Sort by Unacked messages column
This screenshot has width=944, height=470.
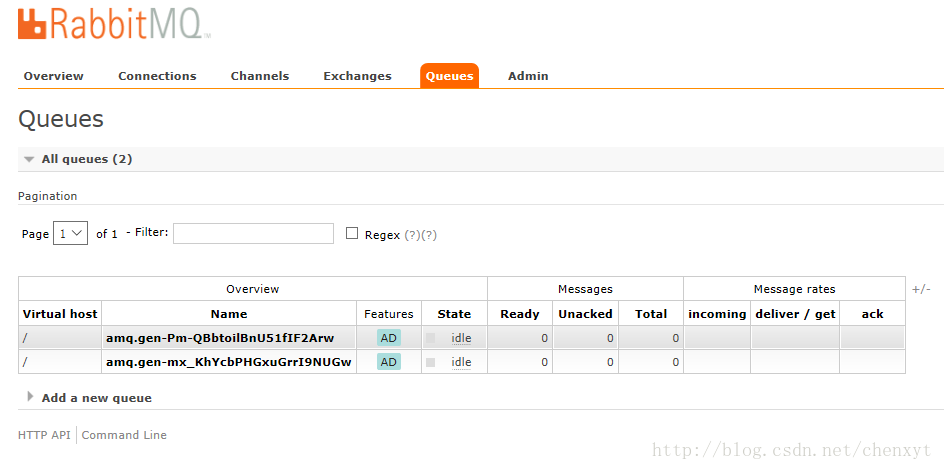click(585, 314)
